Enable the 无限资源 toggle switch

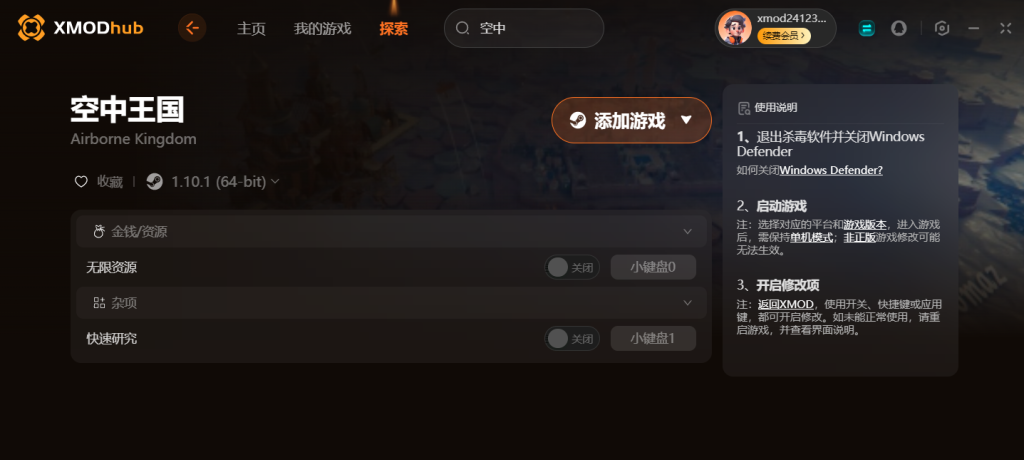(x=571, y=267)
